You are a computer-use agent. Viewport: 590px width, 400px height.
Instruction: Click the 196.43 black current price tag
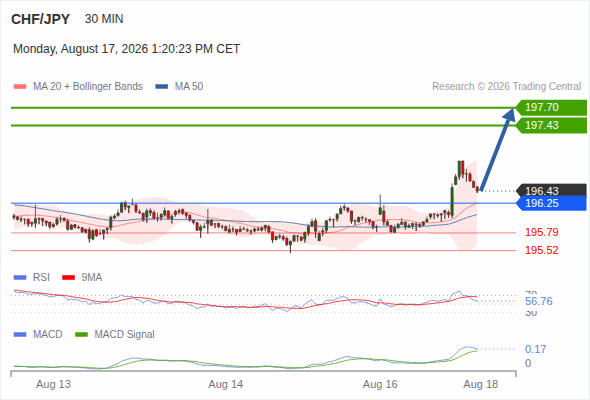(x=551, y=190)
